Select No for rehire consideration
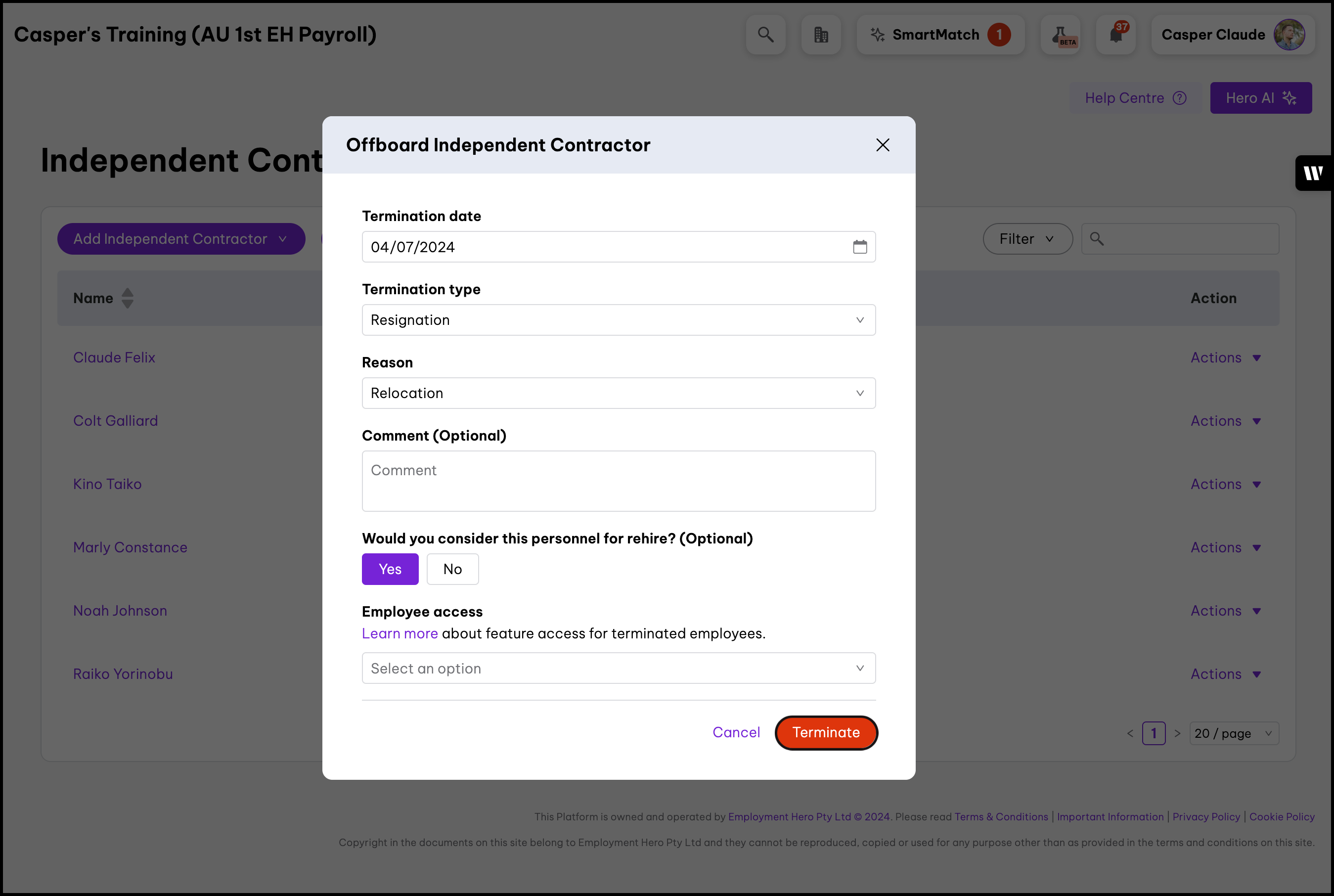The width and height of the screenshot is (1334, 896). pos(452,569)
